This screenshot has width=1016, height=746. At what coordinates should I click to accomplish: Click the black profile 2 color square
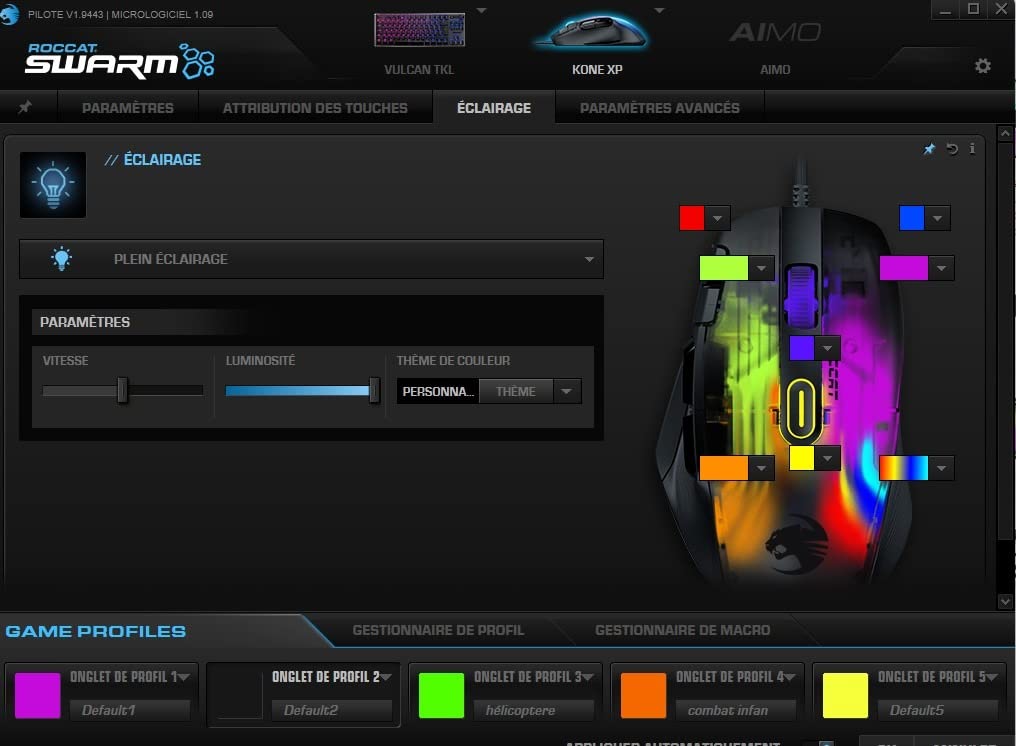240,695
